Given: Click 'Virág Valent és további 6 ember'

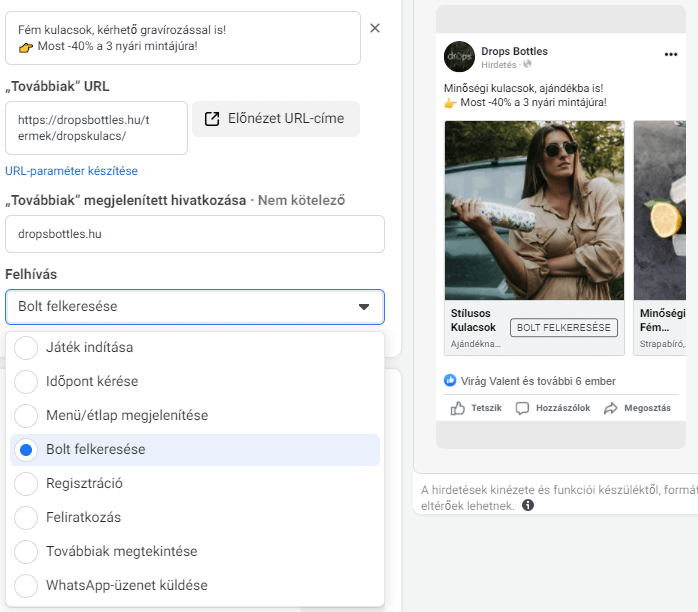Looking at the screenshot, I should (538, 381).
